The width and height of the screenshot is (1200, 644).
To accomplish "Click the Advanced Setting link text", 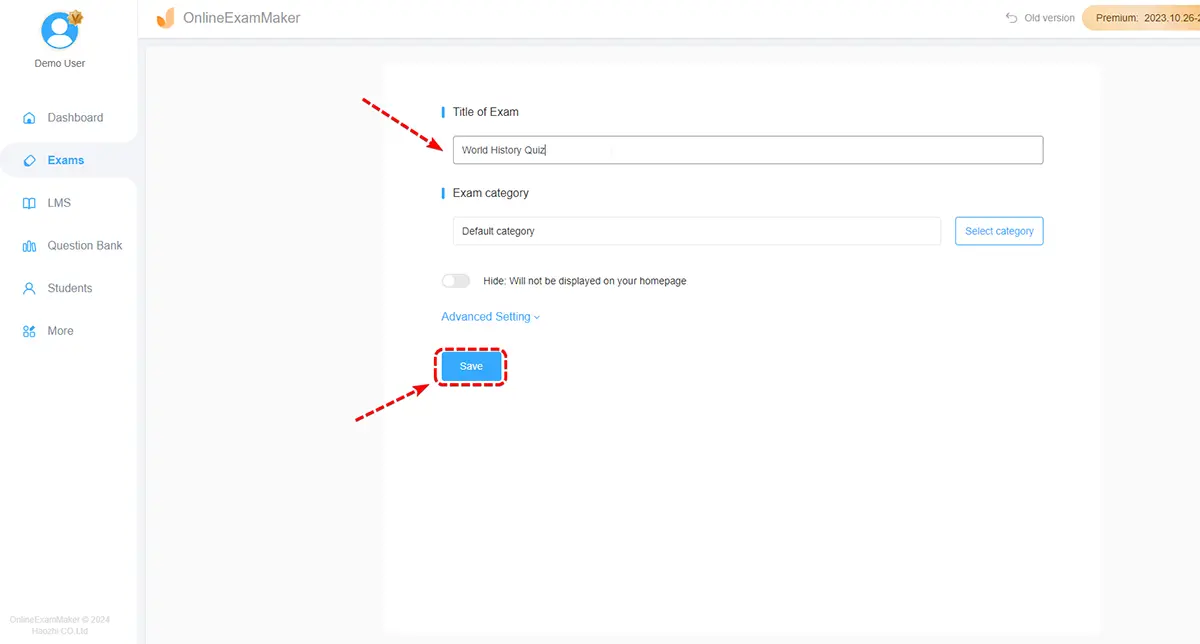I will [485, 317].
